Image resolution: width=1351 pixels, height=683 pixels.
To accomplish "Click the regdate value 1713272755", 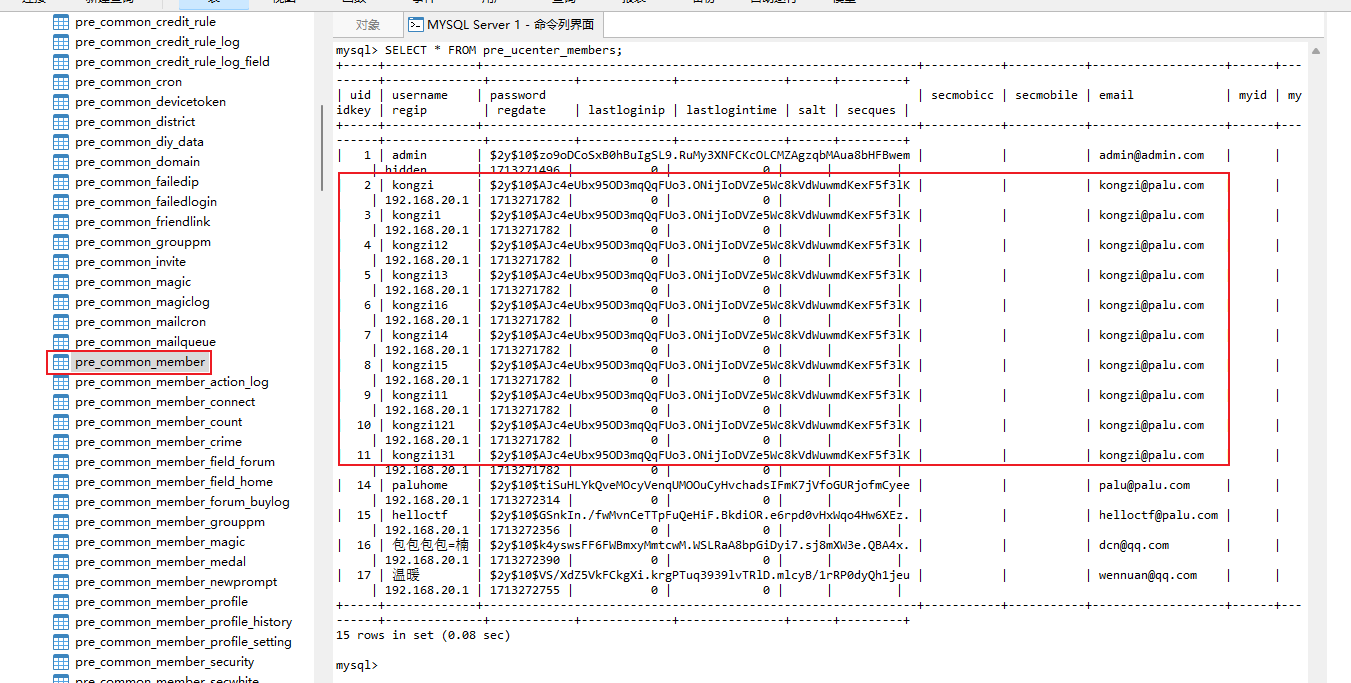I will (x=525, y=590).
